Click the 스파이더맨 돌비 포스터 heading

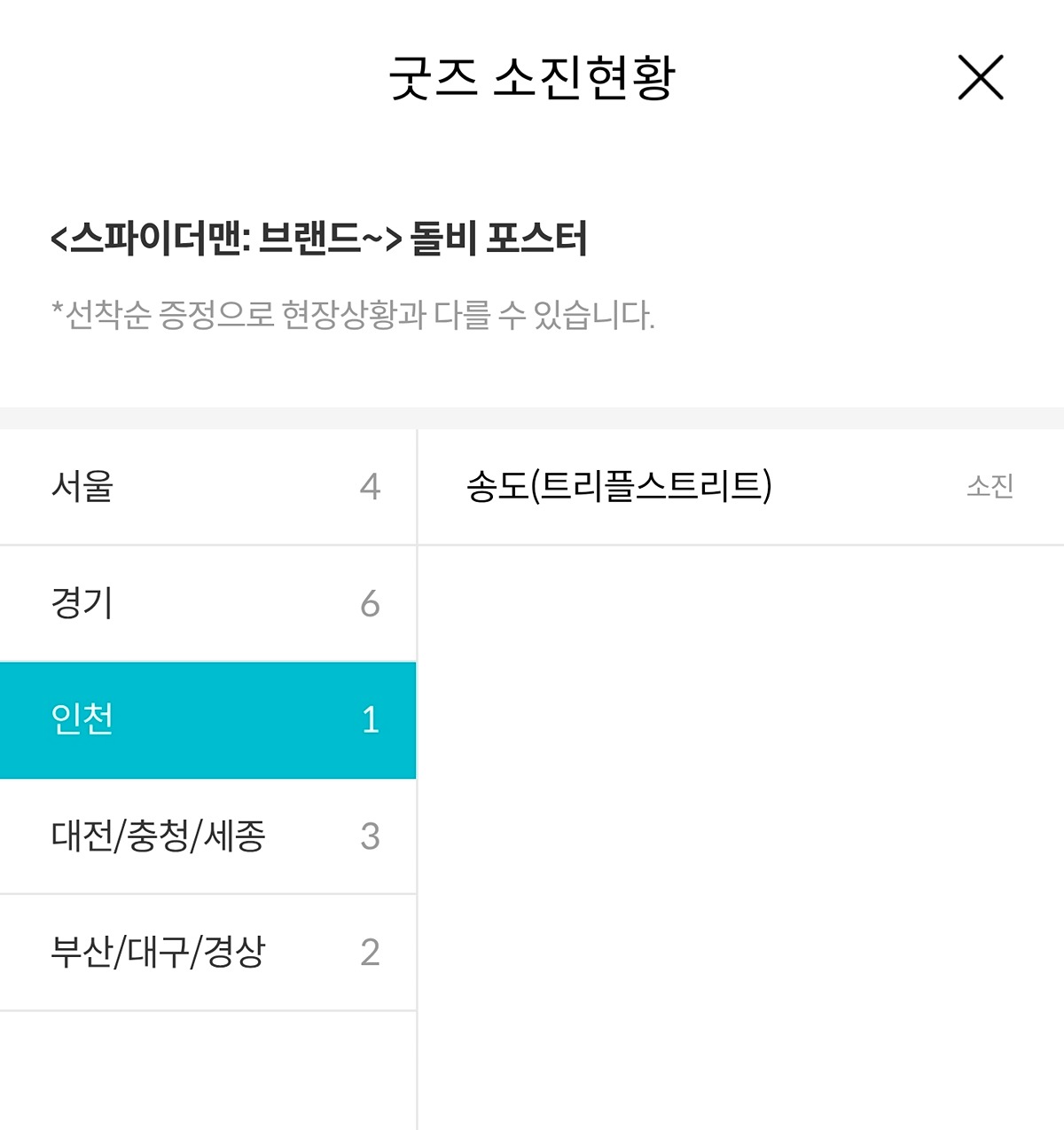click(x=319, y=239)
